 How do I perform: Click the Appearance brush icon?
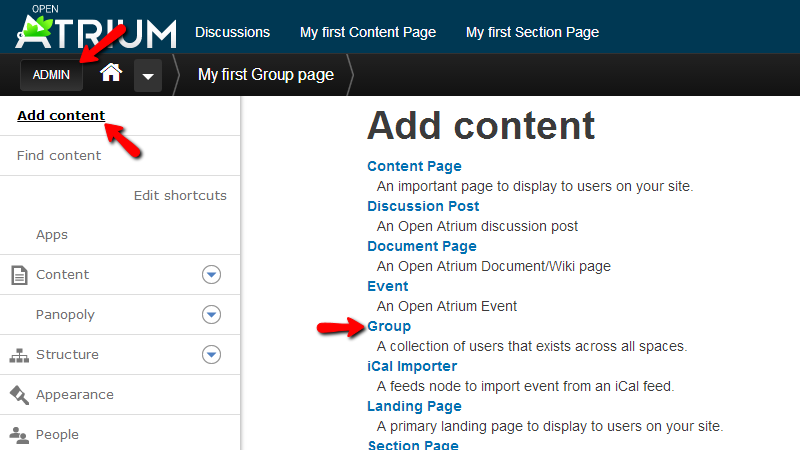tap(19, 395)
